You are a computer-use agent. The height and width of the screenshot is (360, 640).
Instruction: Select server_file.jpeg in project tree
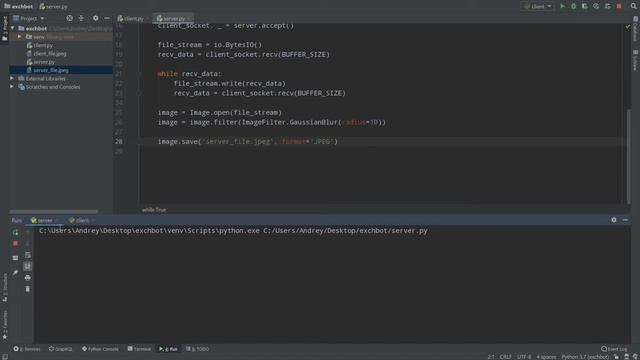pos(48,70)
